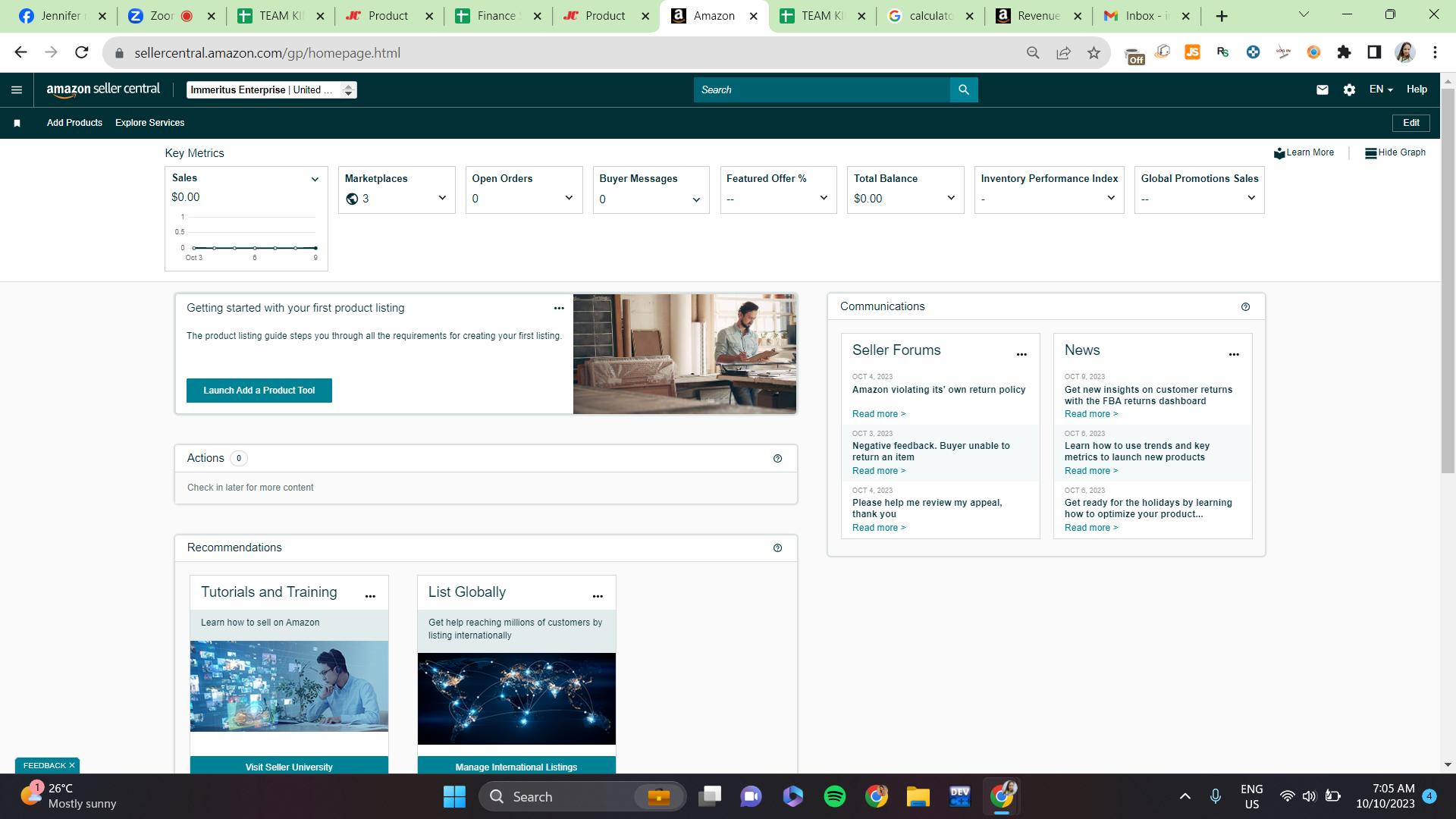Open the messages envelope icon

pos(1323,89)
